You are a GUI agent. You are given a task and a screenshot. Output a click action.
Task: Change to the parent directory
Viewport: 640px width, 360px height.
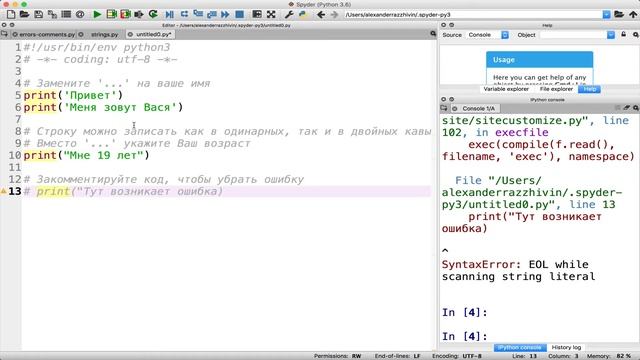pos(633,15)
